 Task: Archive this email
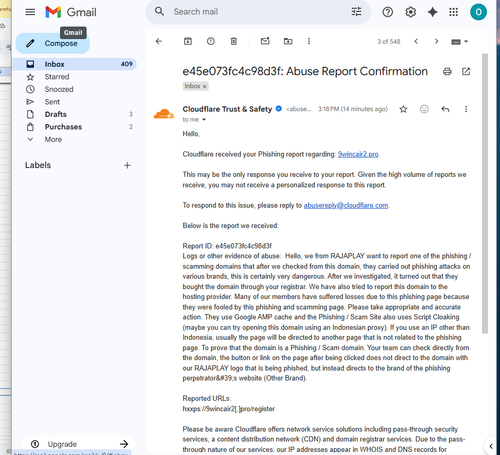(x=188, y=41)
